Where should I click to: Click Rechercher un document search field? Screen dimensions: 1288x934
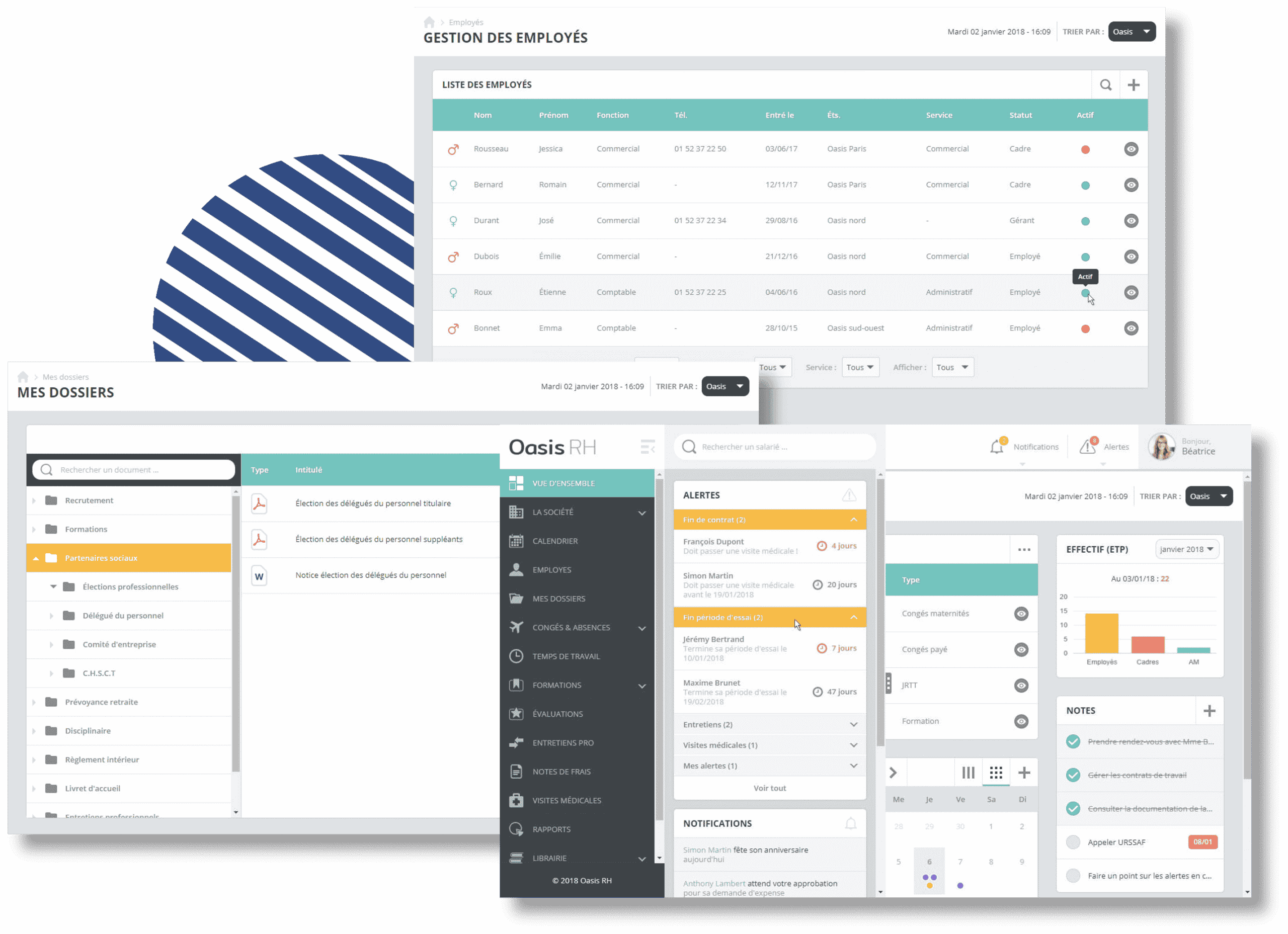(x=134, y=470)
